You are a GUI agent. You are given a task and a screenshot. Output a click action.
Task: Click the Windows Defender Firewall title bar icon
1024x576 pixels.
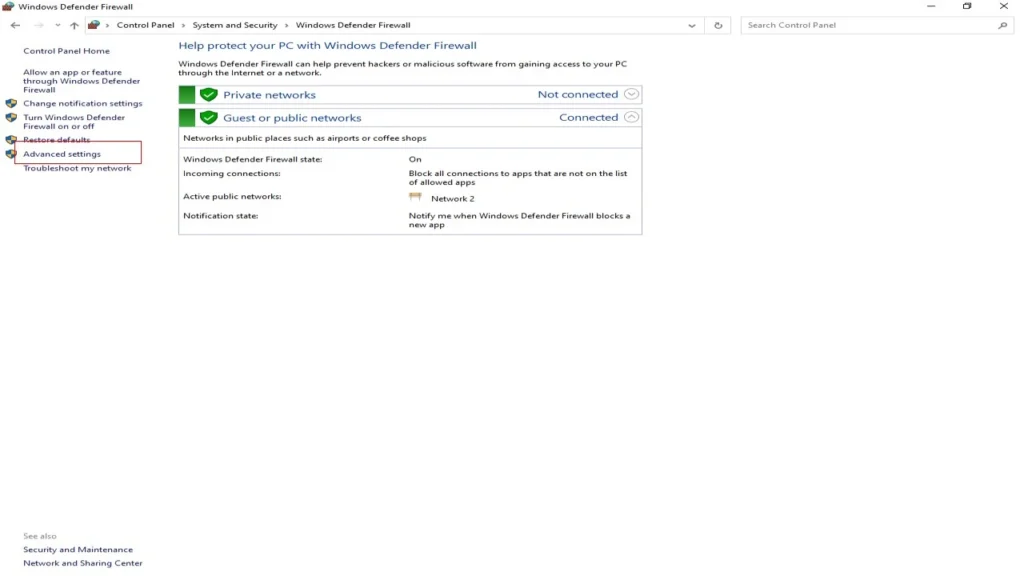click(x=8, y=7)
